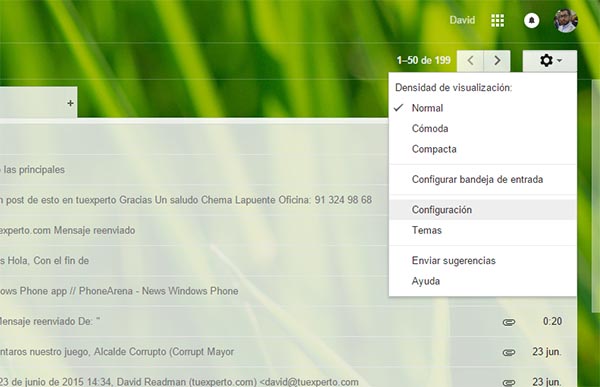Open the Alcalde Corrupto (Corrupt Mayor) email
The width and height of the screenshot is (600, 387).
coord(288,352)
